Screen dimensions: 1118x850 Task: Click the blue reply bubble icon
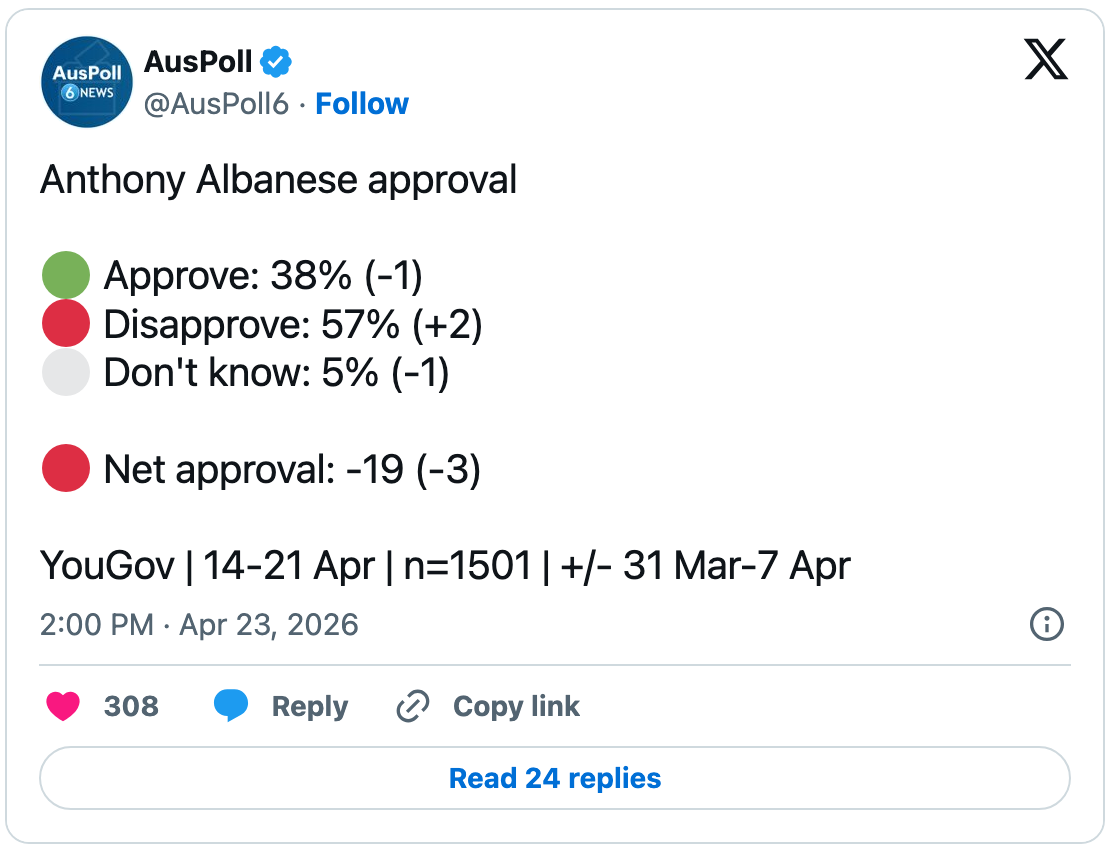click(231, 706)
